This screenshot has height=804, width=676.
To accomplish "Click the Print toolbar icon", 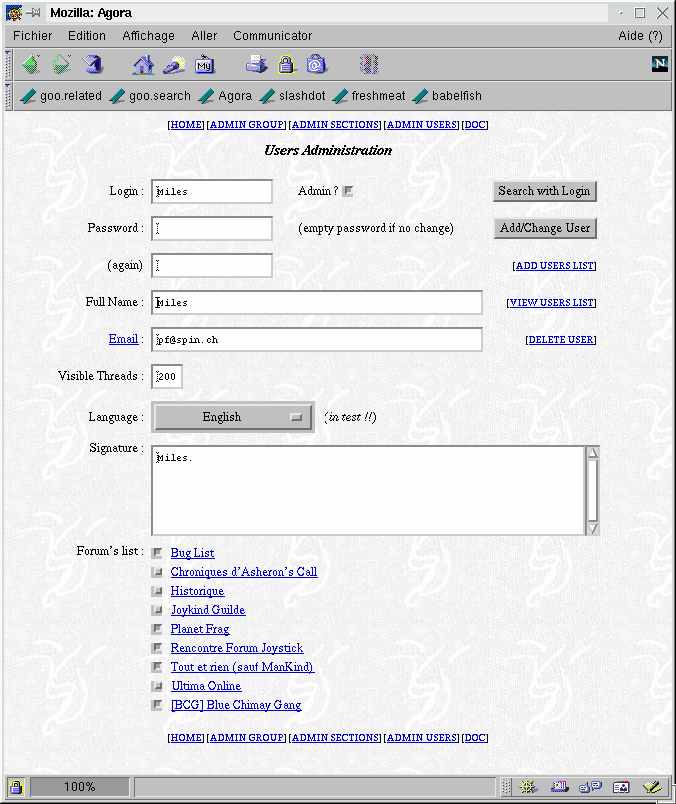I will 257,65.
